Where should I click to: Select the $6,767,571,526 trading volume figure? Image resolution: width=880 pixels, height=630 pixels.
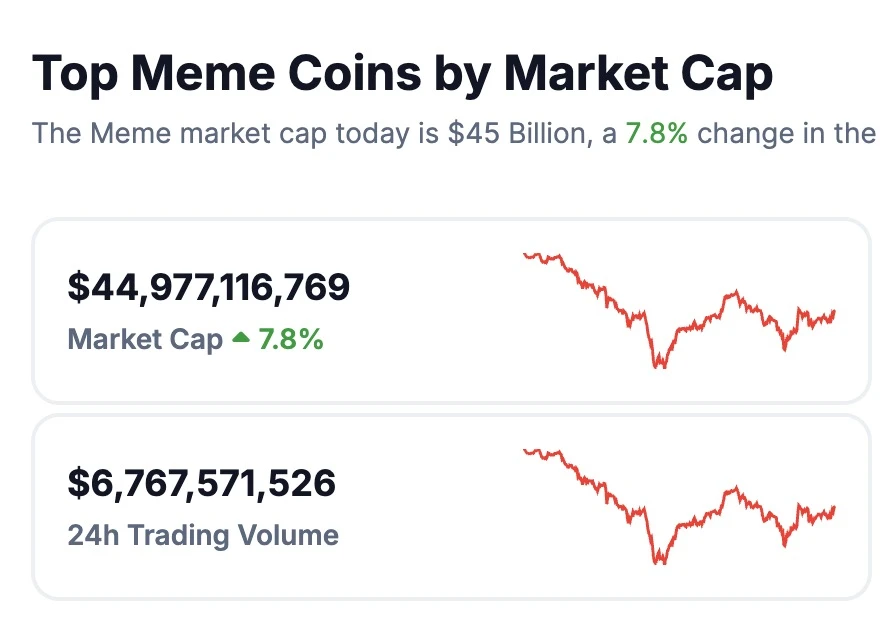(202, 484)
